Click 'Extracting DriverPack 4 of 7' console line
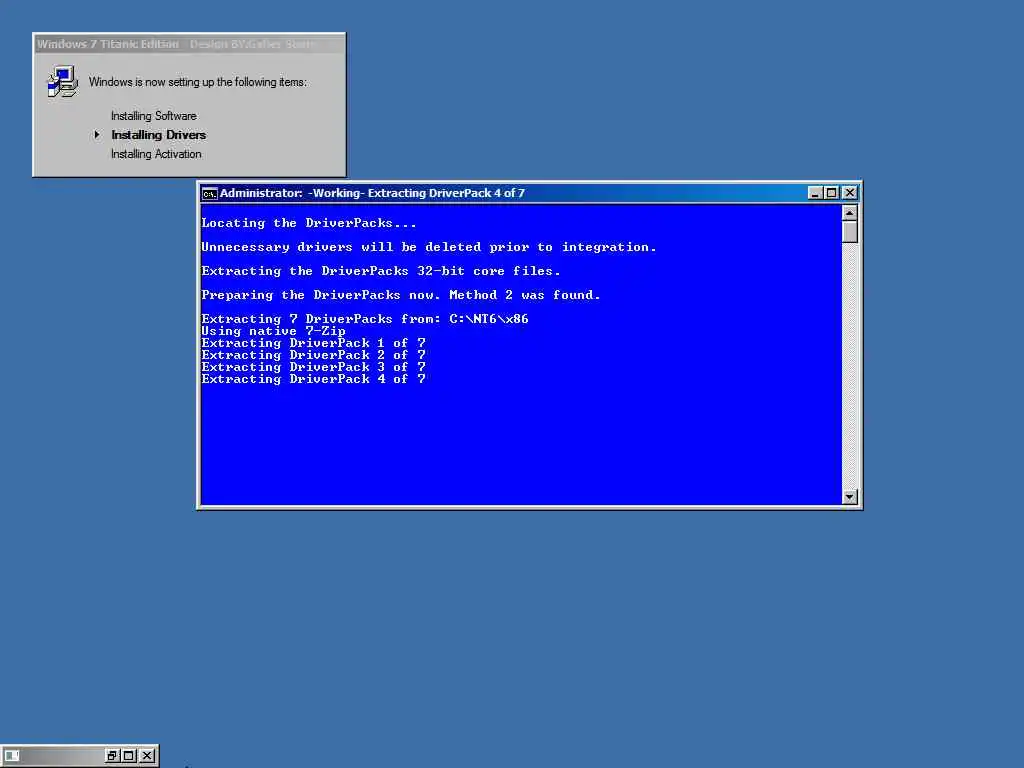The image size is (1024, 768). (313, 379)
